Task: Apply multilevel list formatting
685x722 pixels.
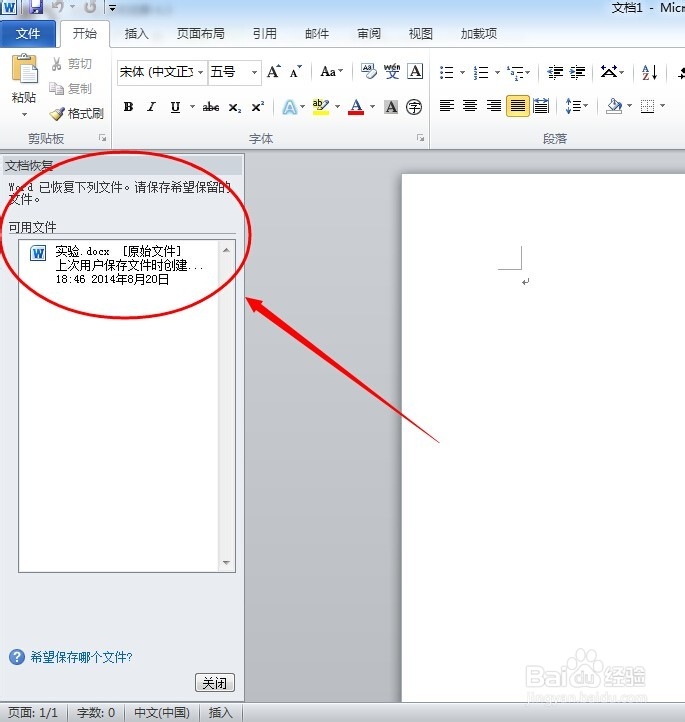Action: (515, 72)
